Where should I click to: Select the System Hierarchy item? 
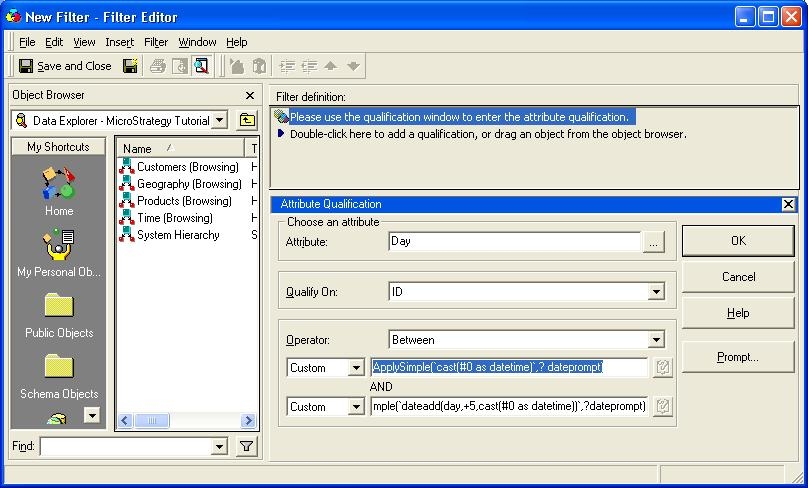tap(169, 235)
